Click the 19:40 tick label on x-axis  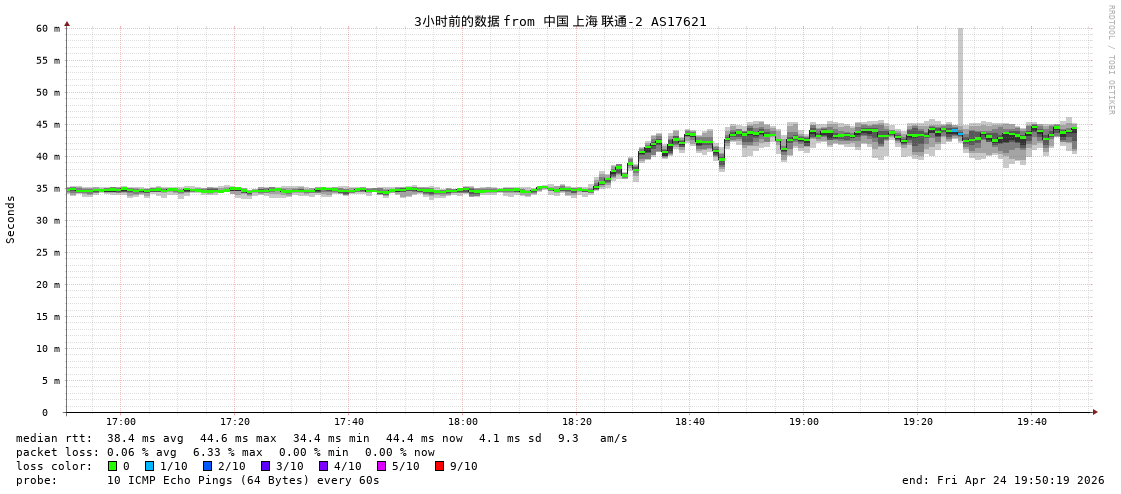[1032, 422]
